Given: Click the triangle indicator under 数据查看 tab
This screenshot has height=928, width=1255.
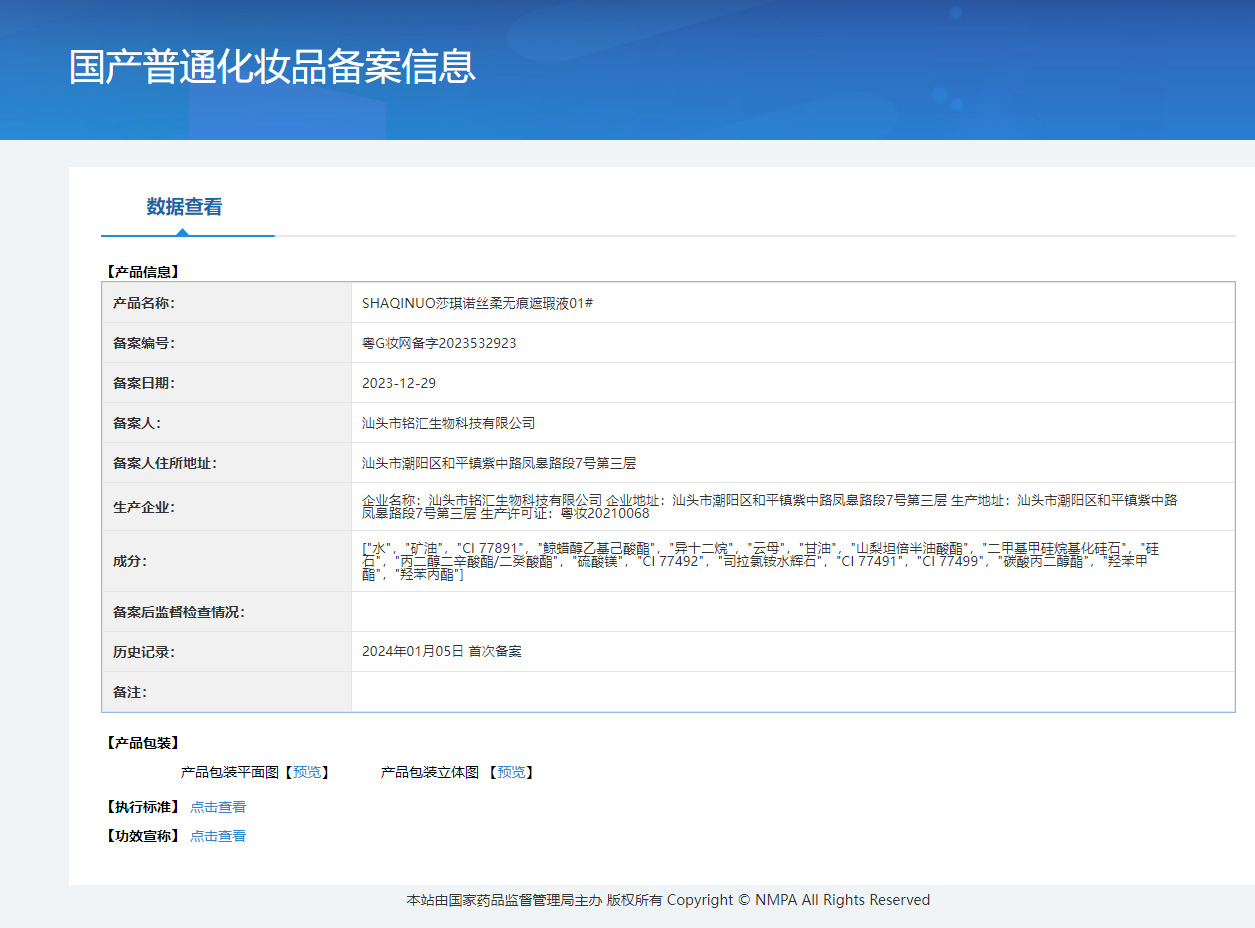Looking at the screenshot, I should click(x=182, y=232).
